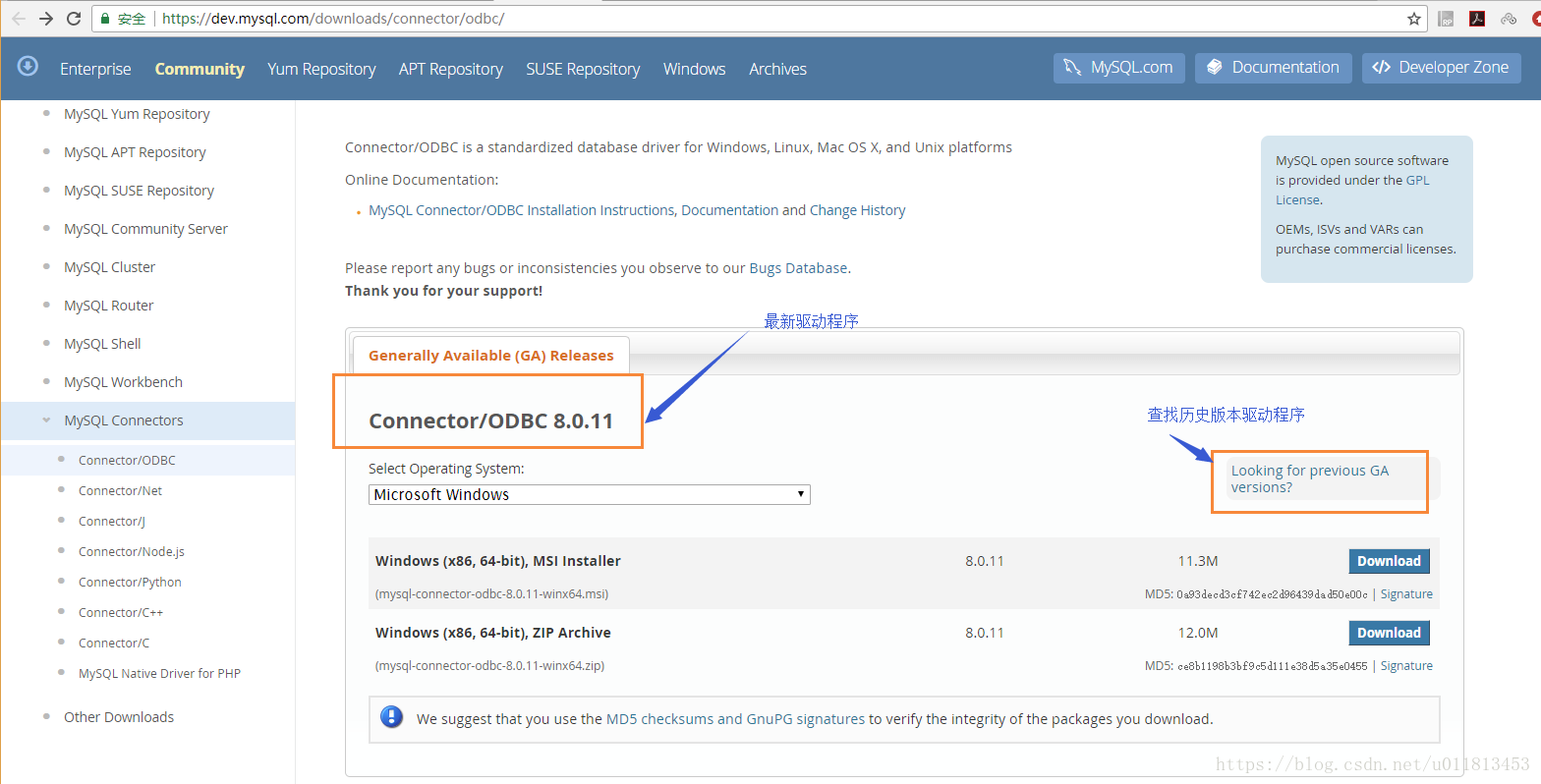
Task: Open the GPL License link
Action: coord(1352,190)
